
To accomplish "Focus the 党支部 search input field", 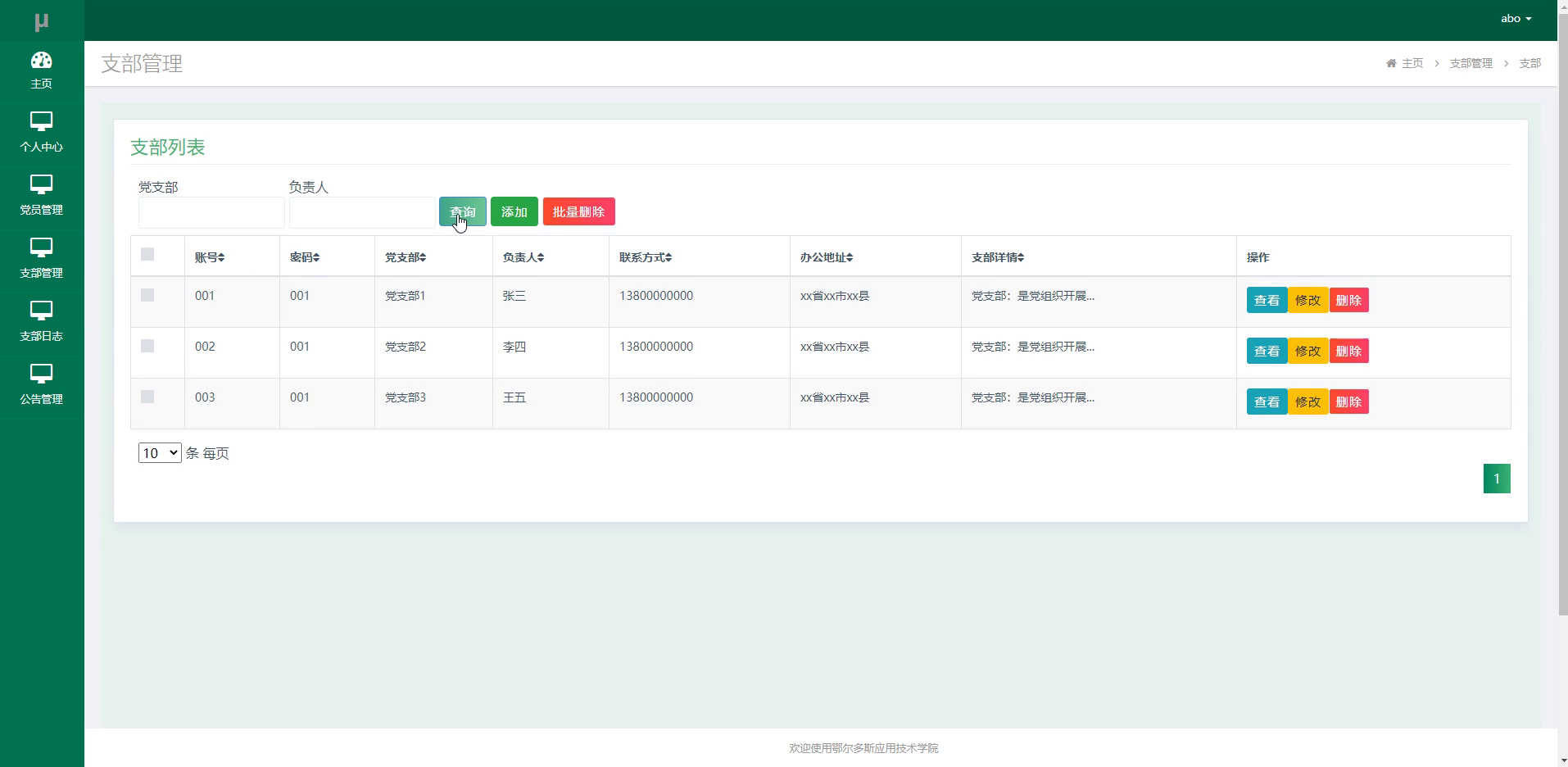I will pos(211,212).
